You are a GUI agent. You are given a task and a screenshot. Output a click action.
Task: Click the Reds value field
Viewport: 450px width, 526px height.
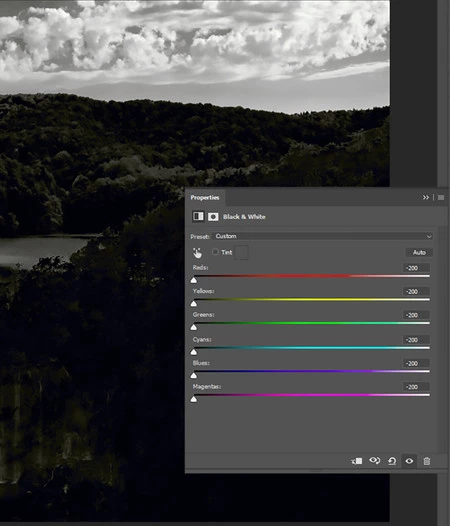pyautogui.click(x=416, y=268)
